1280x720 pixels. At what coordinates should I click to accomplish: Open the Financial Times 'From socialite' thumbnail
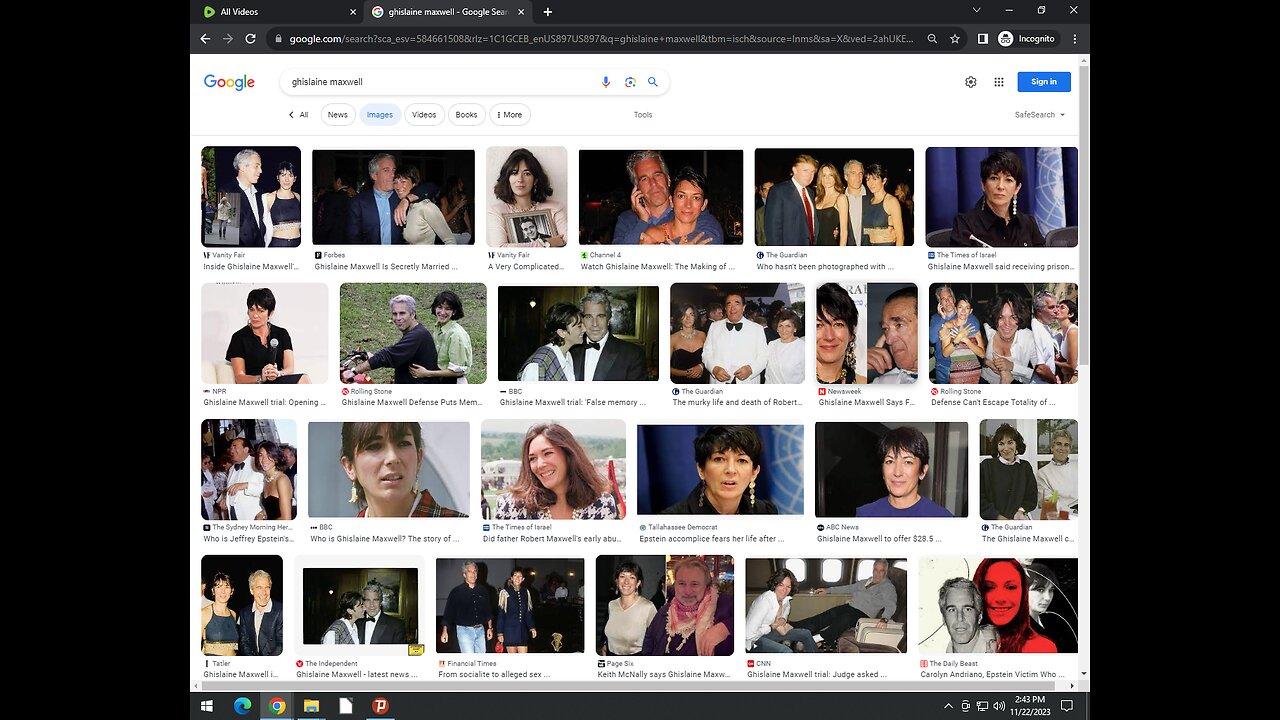[510, 605]
